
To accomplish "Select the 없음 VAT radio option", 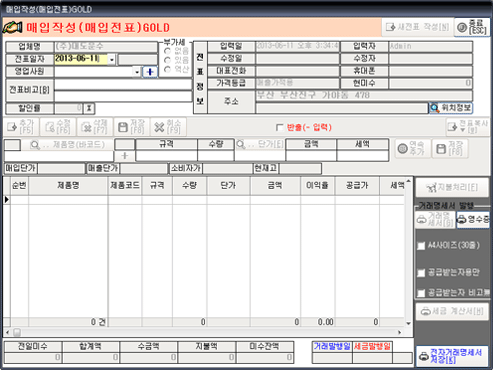I will [x=168, y=51].
